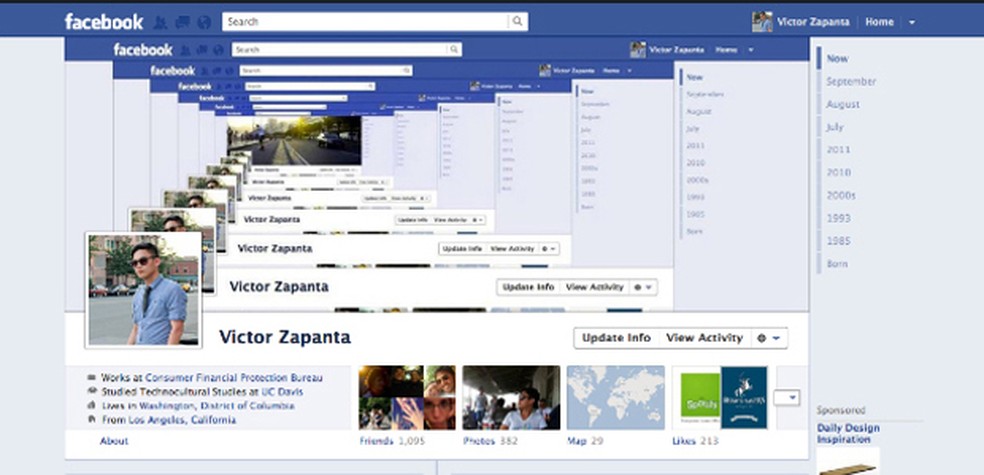
Task: Click the home icon beside Lives in
Action: pyautogui.click(x=92, y=405)
